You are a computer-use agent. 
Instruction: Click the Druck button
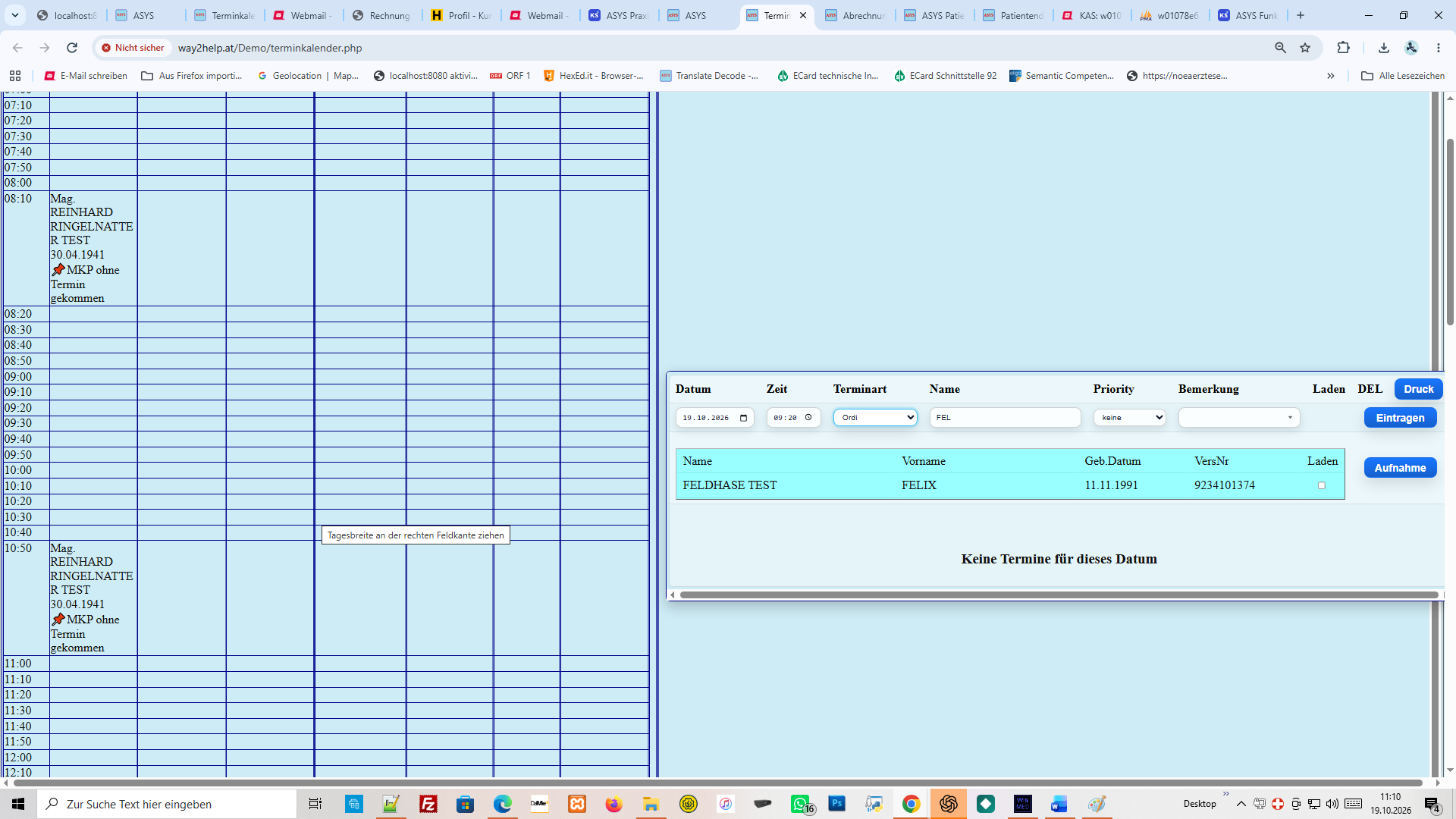coord(1418,389)
